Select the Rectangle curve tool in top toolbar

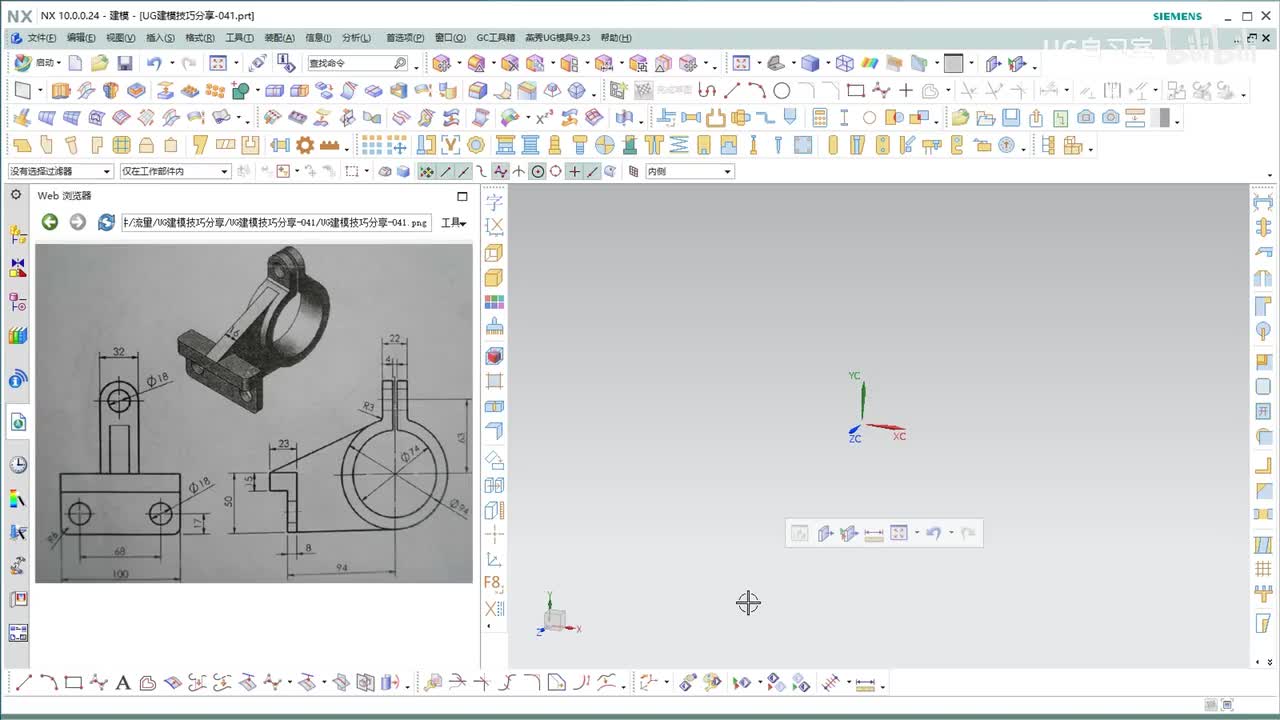coord(855,91)
